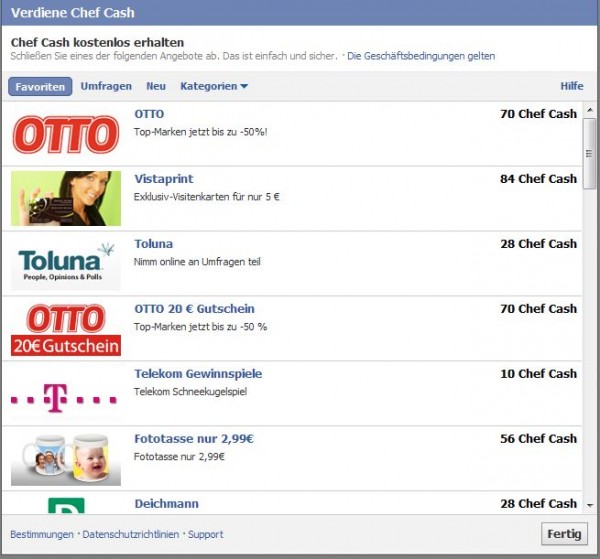Switch to the Neu tab
This screenshot has width=600, height=559.
[x=156, y=87]
